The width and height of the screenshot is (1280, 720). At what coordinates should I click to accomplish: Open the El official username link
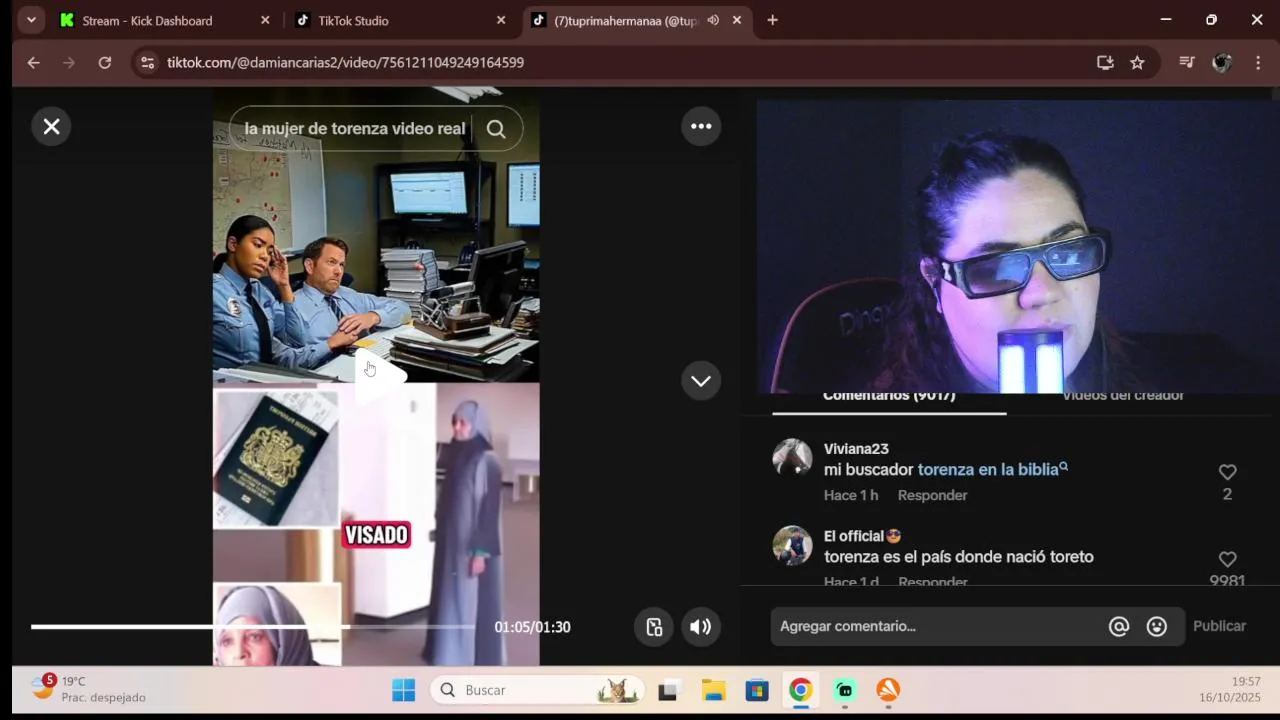click(x=863, y=536)
